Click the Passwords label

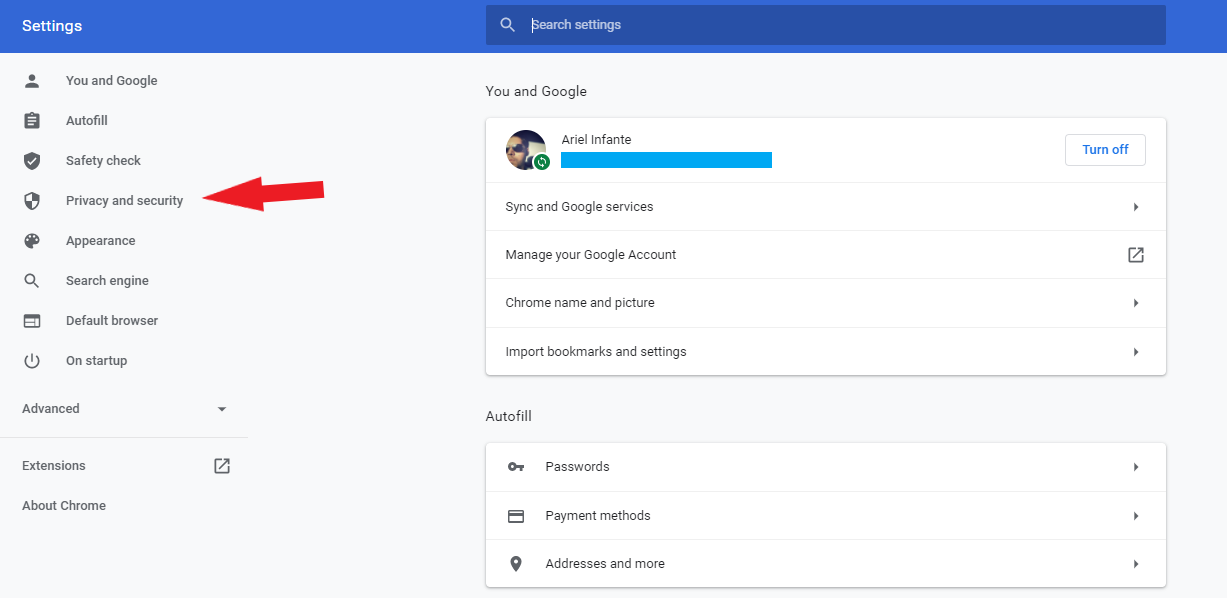click(577, 467)
